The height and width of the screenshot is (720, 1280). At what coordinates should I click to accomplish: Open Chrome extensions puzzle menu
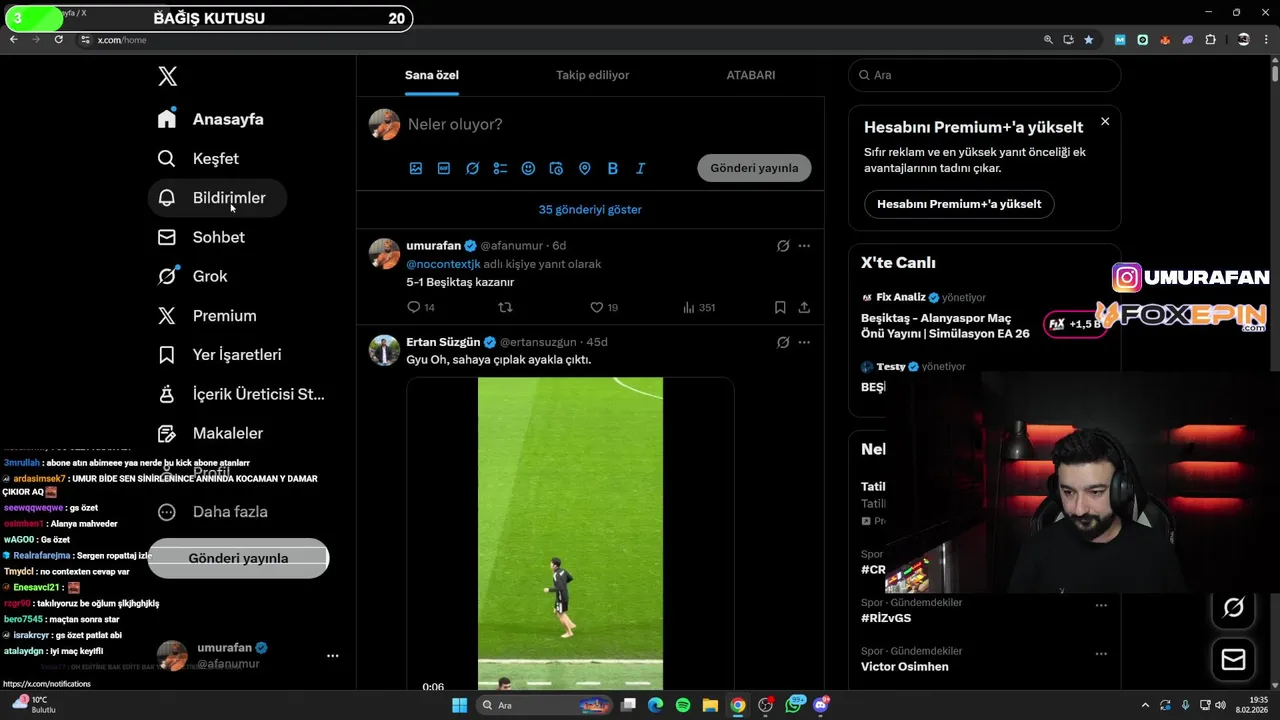tap(1210, 40)
